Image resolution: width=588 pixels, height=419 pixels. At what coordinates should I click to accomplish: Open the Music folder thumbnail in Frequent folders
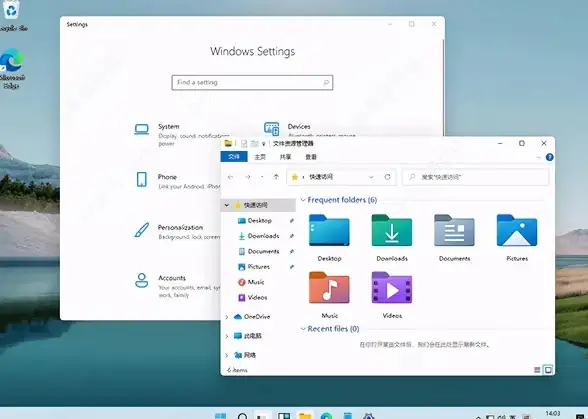click(x=329, y=295)
